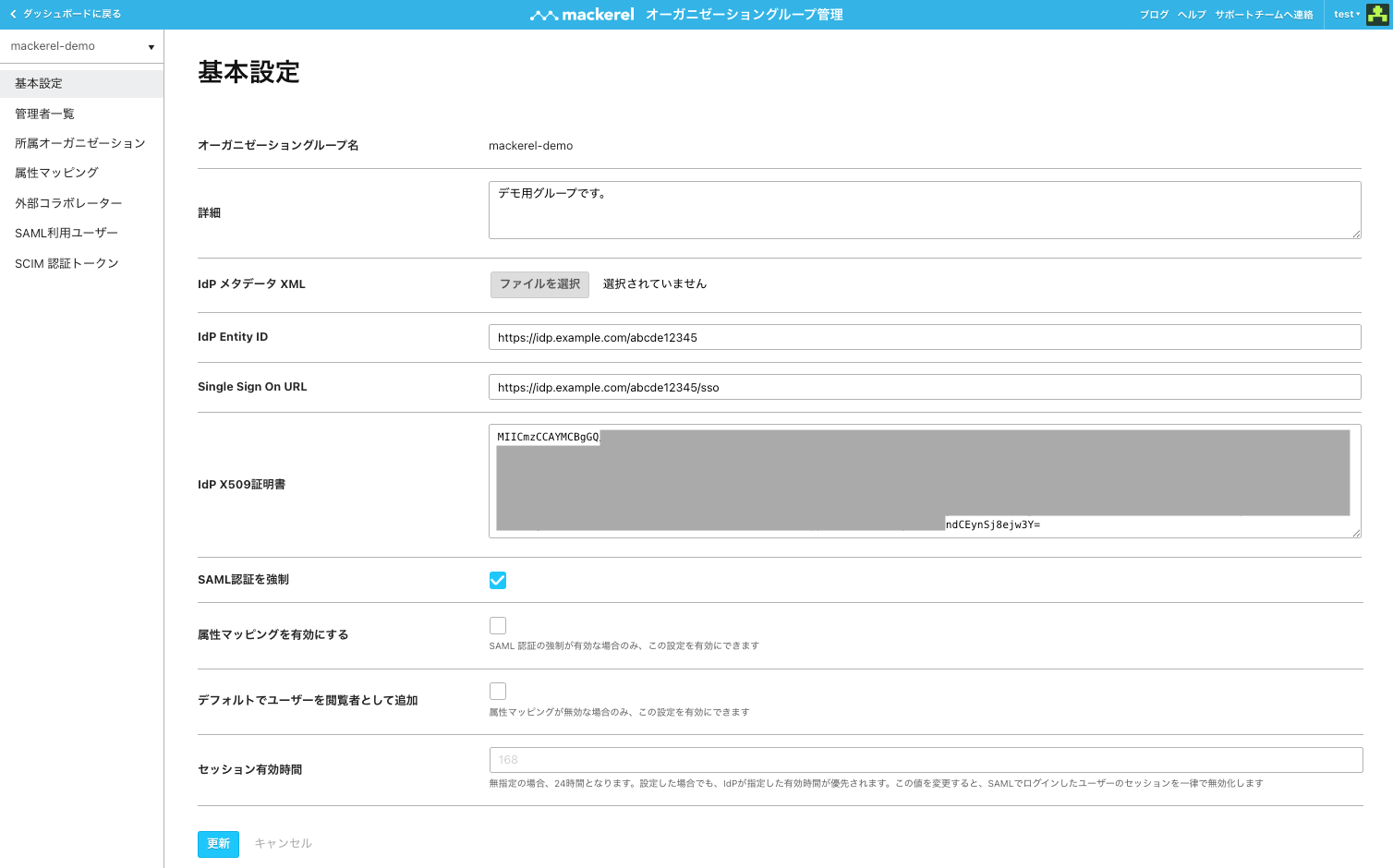Viewport: 1393px width, 868px height.
Task: Click the IdP X509証明書 textarea
Action: tap(925, 481)
